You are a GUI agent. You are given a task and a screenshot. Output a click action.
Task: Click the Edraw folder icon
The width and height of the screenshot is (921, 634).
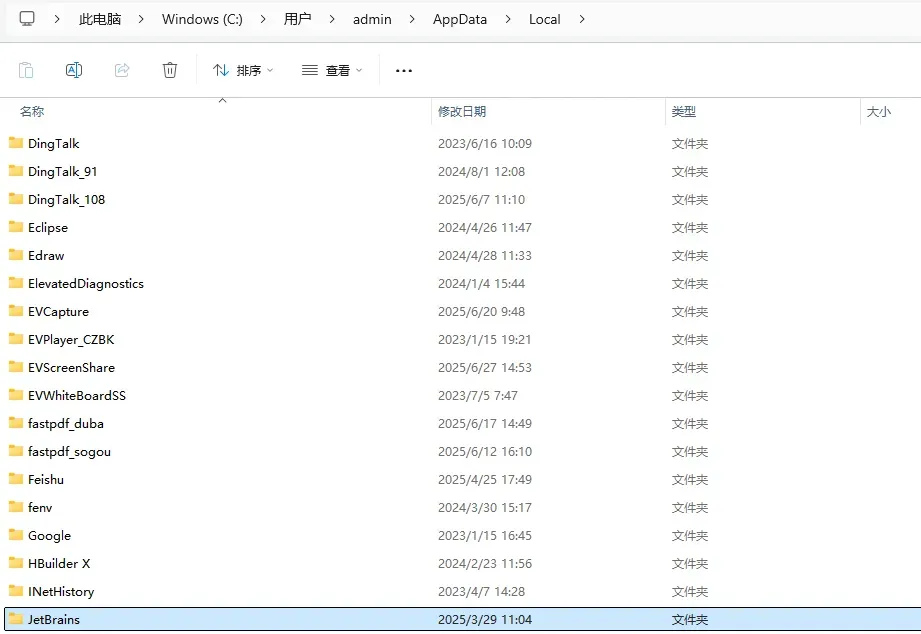click(x=16, y=255)
